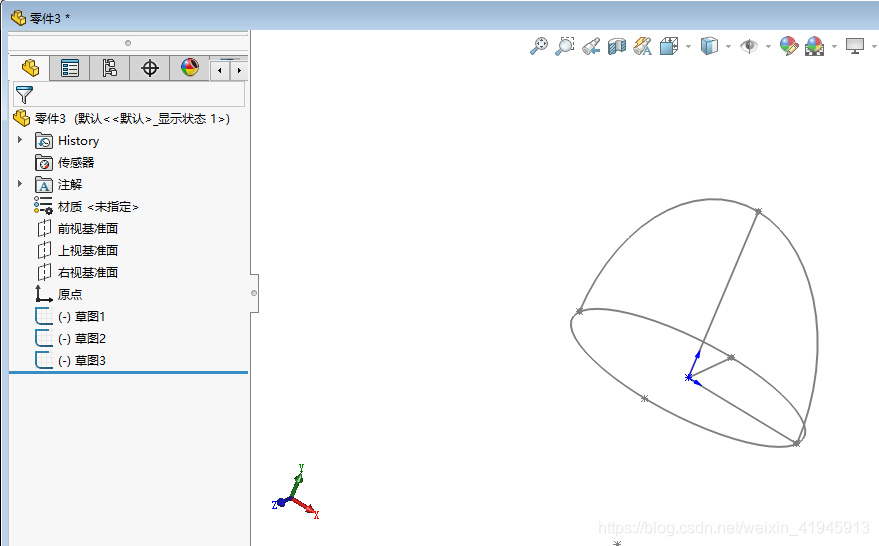Click the rollback bar below 草图3
This screenshot has width=879, height=546.
click(128, 372)
